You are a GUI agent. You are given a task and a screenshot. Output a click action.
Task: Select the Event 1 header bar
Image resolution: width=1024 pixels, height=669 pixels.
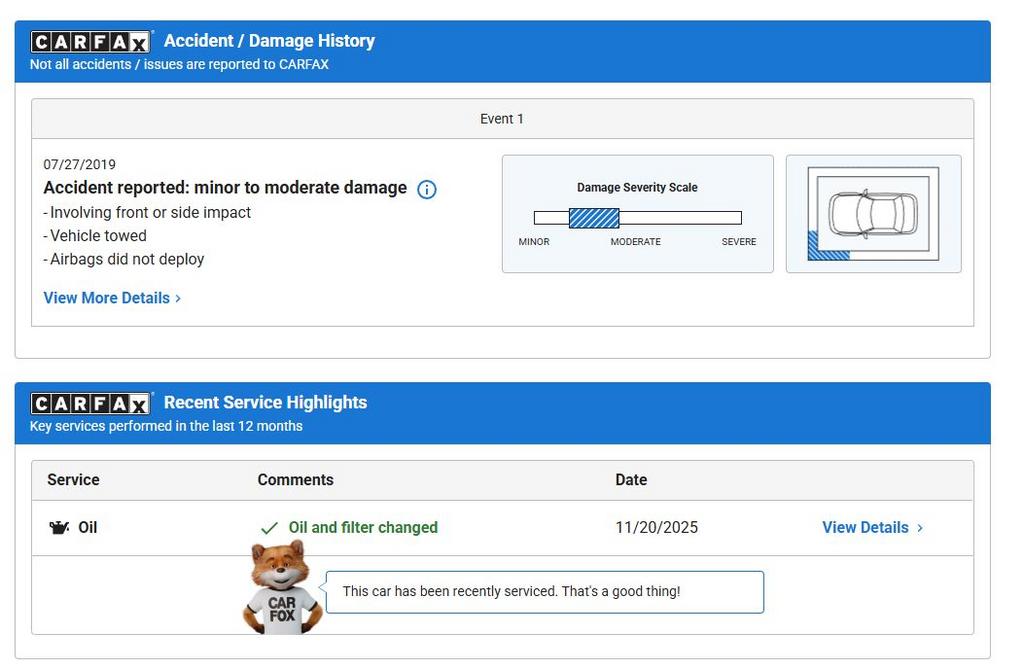pyautogui.click(x=502, y=119)
